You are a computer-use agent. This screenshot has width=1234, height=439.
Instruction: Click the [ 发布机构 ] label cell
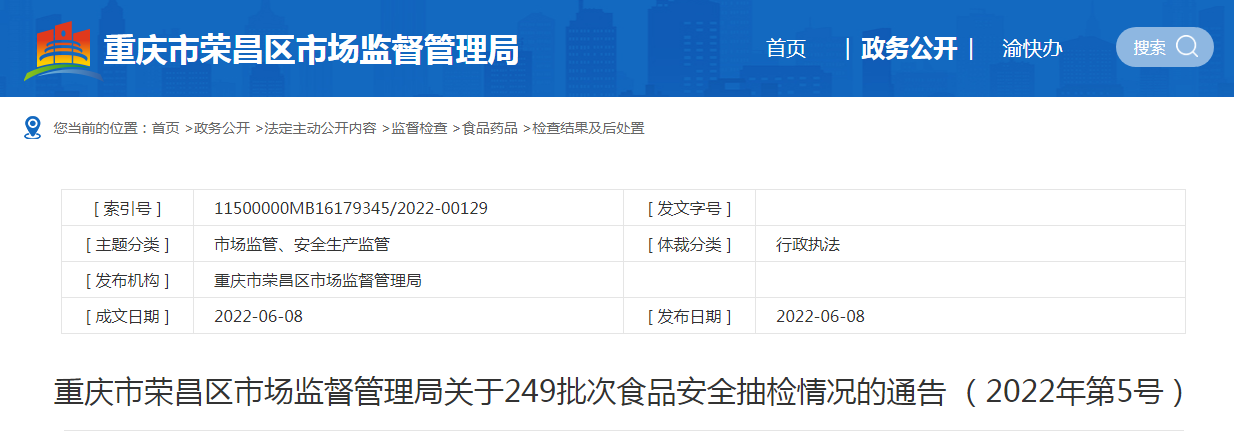[x=128, y=280]
